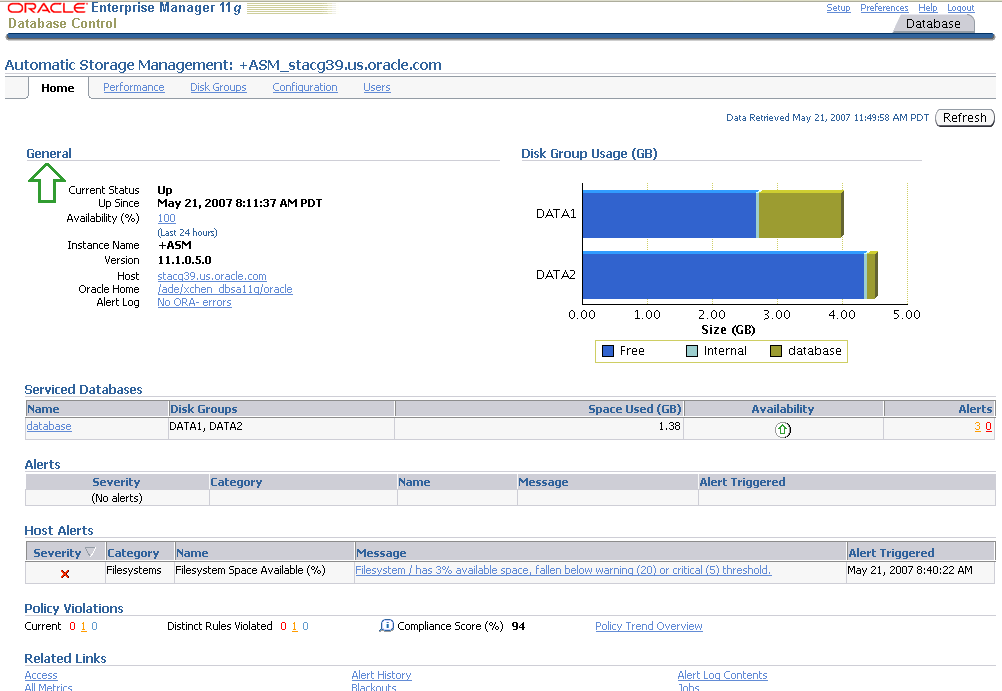Click the database link in Serviced Databases
This screenshot has height=691, width=1002.
pyautogui.click(x=49, y=426)
